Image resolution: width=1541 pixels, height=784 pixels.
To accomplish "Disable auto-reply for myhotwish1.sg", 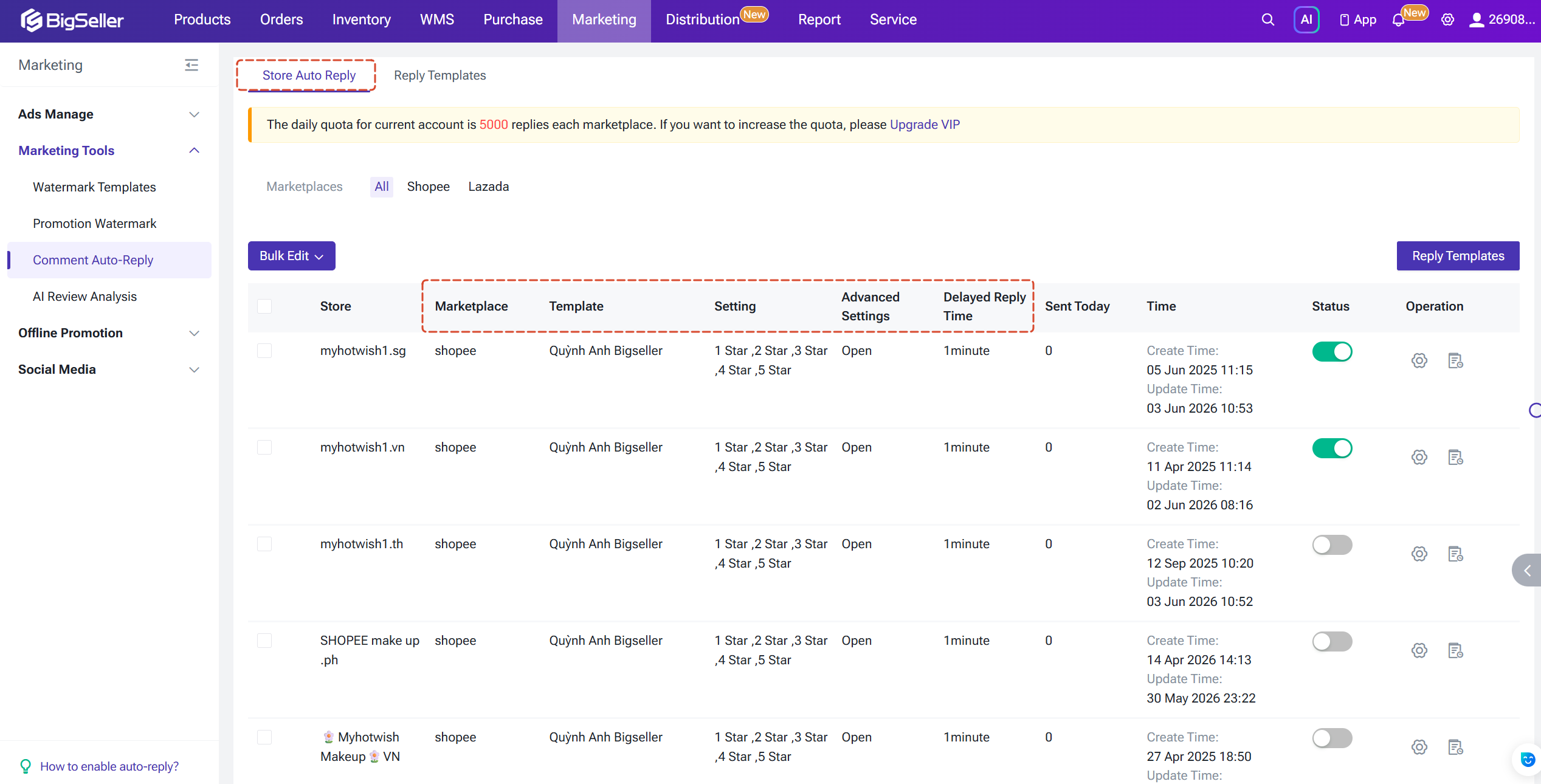I will click(x=1332, y=351).
